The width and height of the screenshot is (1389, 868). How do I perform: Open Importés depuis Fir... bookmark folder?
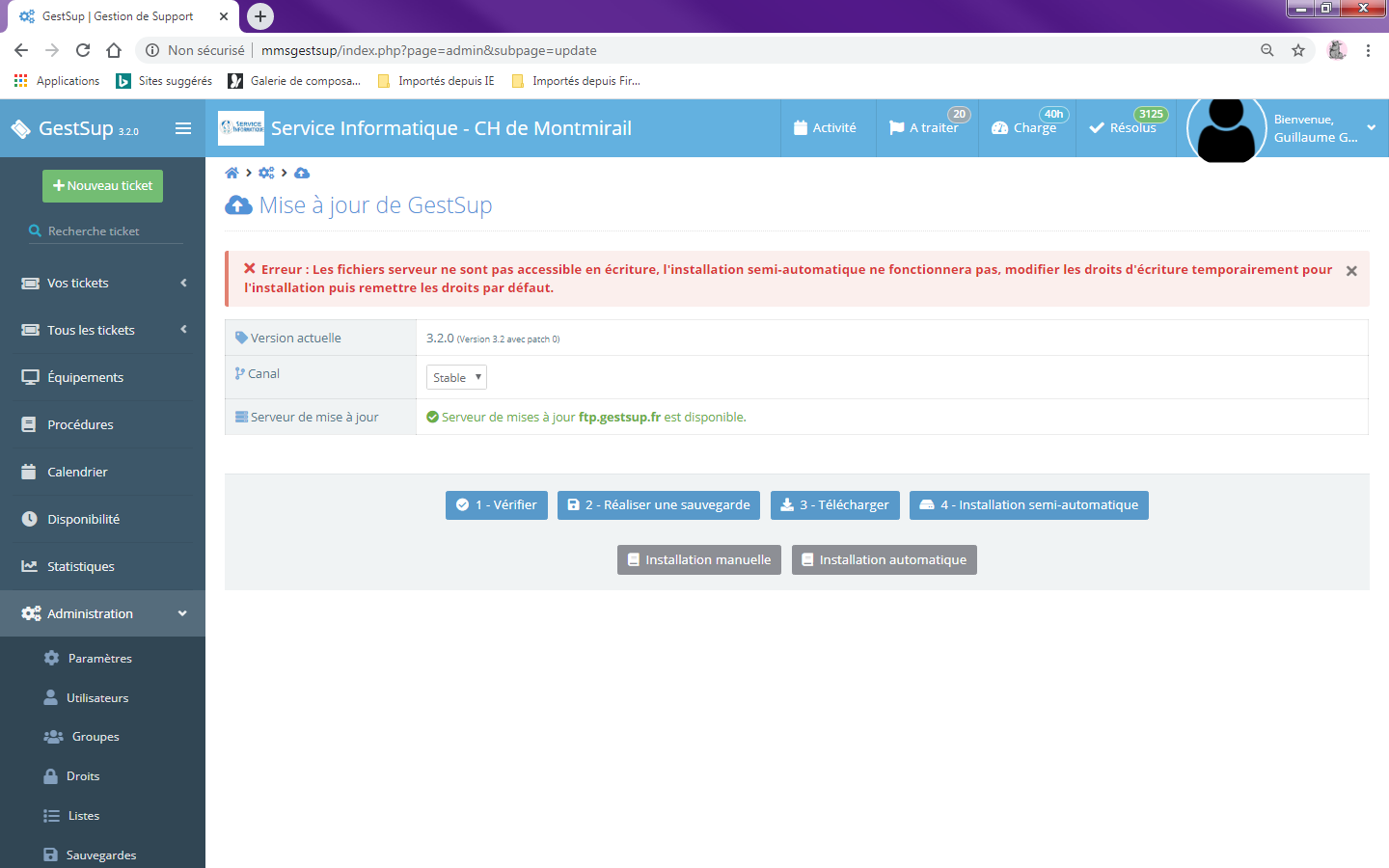tap(576, 81)
